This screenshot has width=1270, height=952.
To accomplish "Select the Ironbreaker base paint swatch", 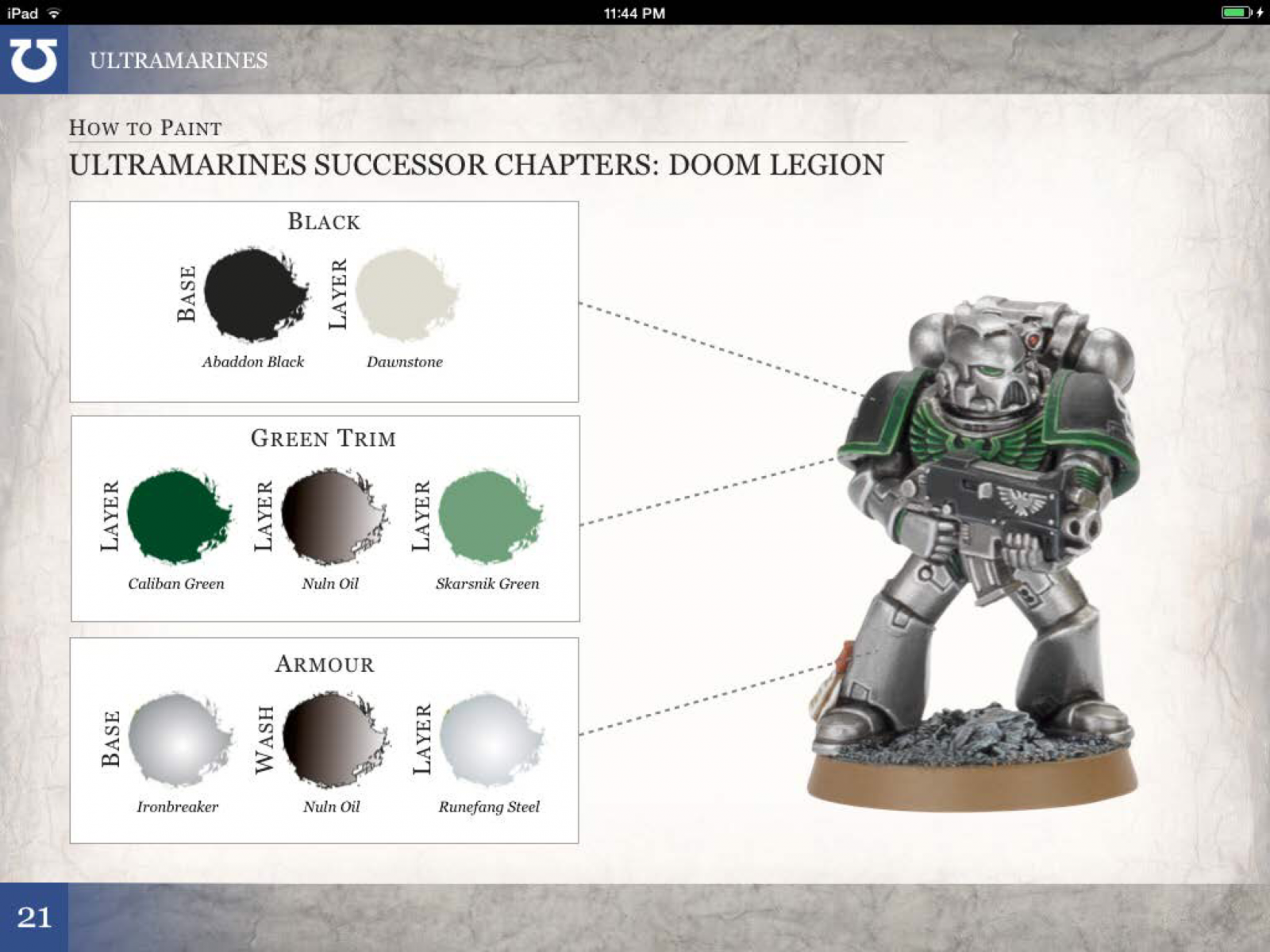I will (179, 739).
